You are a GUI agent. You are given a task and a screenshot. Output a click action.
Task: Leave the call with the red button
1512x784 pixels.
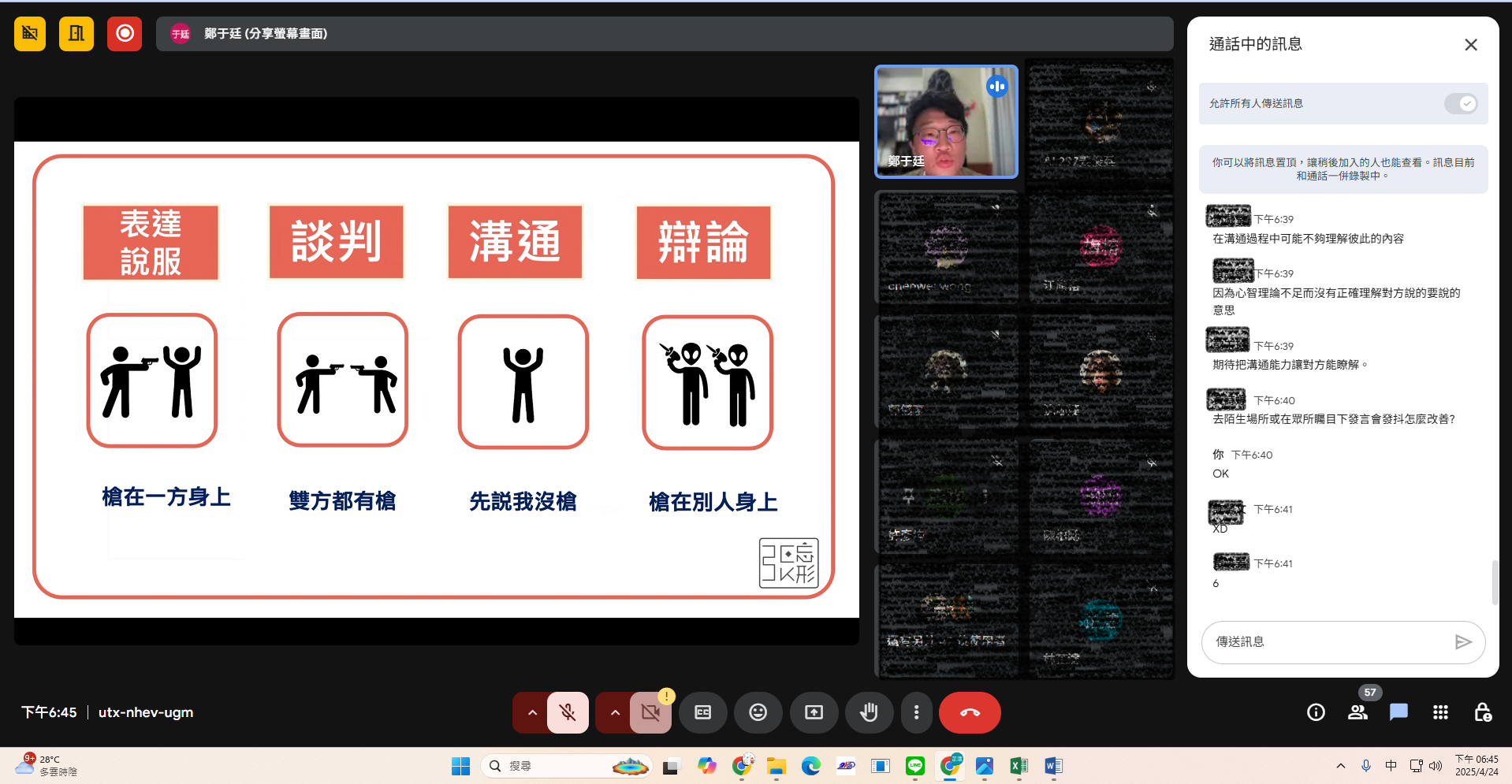click(x=969, y=712)
